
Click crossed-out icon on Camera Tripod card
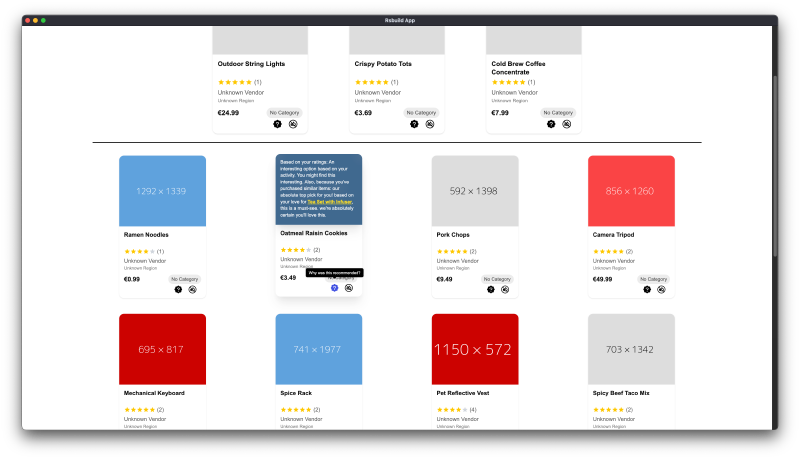662,289
